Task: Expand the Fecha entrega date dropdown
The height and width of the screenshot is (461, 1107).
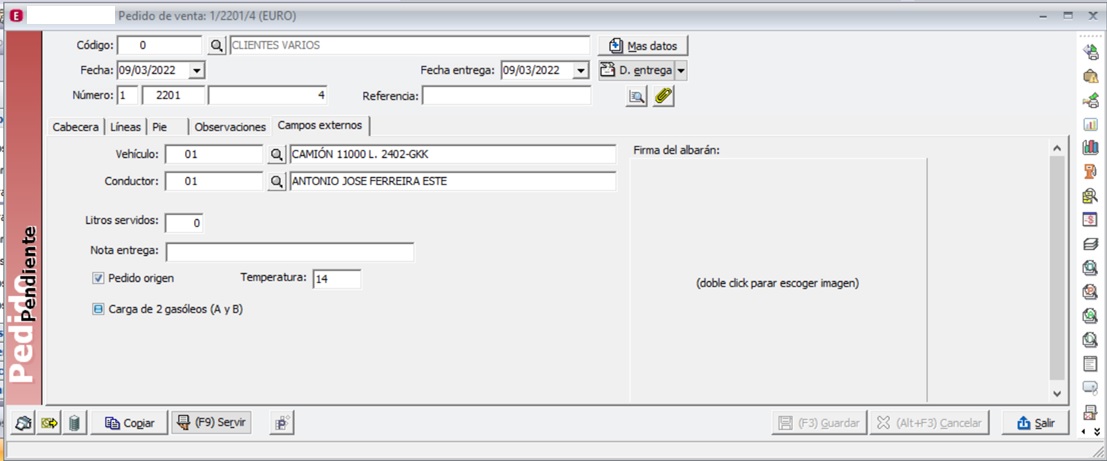Action: 580,71
